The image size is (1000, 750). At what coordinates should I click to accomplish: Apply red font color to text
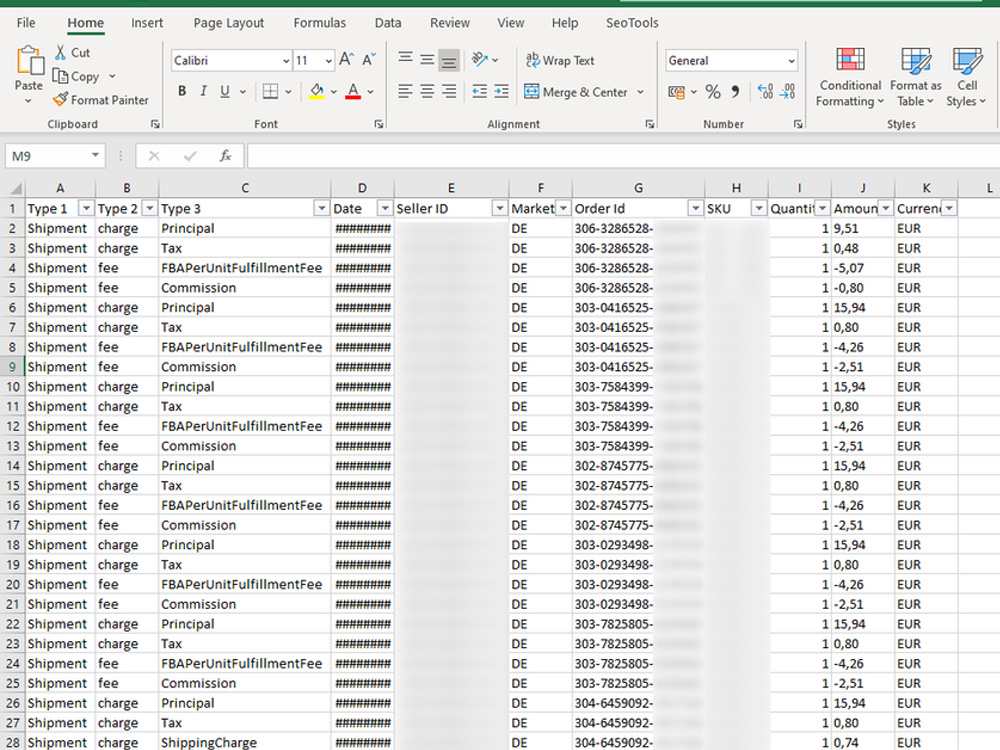(x=353, y=92)
